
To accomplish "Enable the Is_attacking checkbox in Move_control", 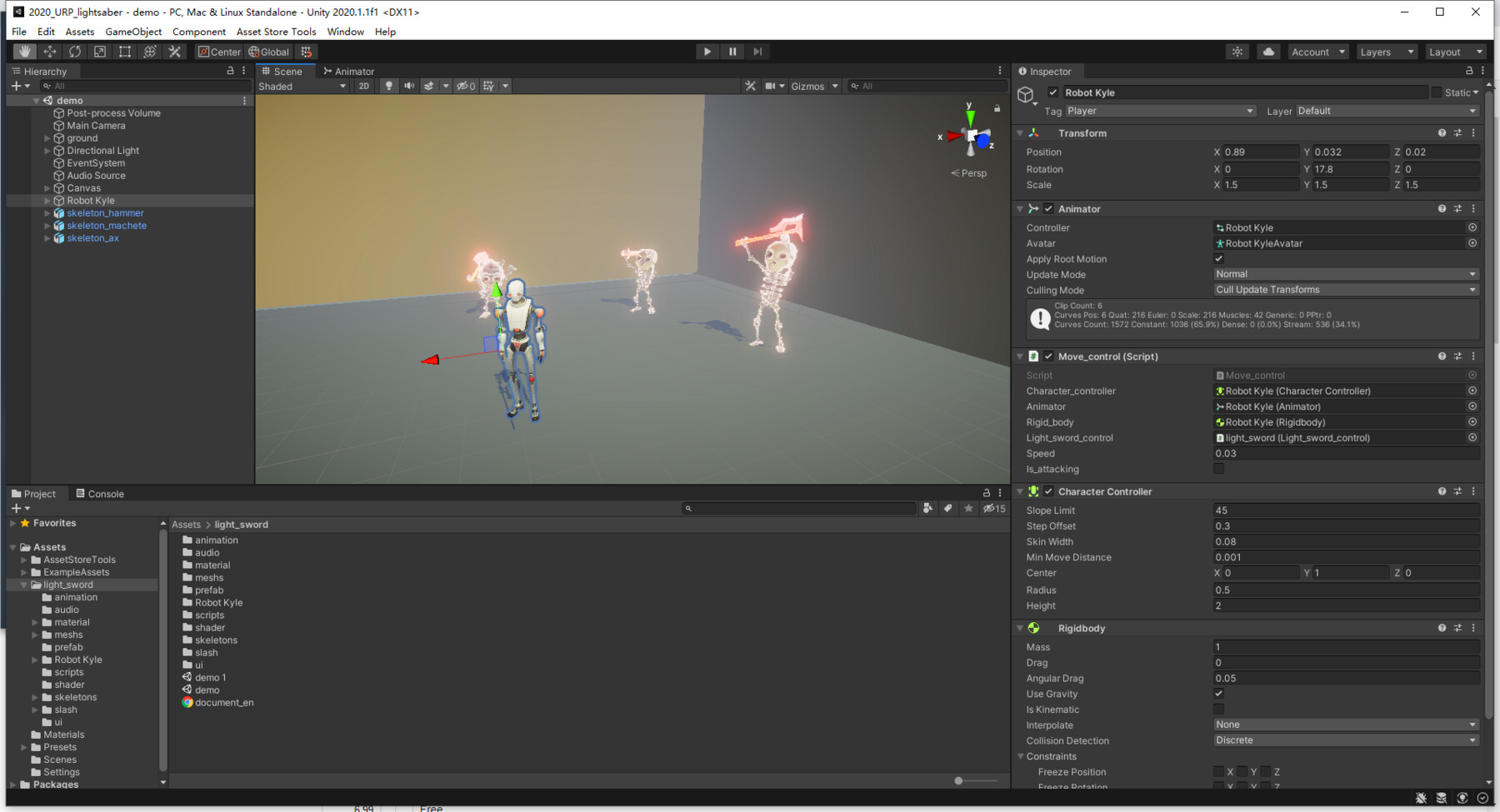I will point(1218,469).
